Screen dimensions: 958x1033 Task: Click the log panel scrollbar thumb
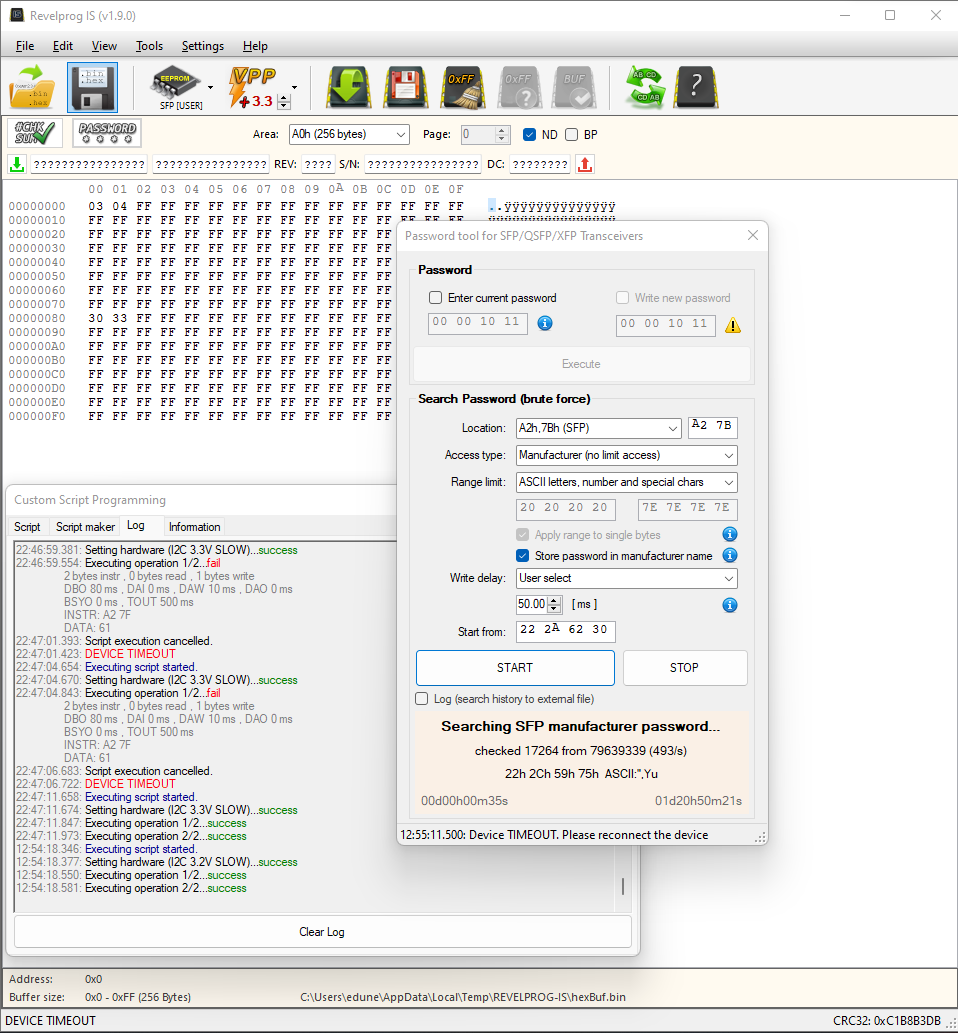[x=623, y=886]
